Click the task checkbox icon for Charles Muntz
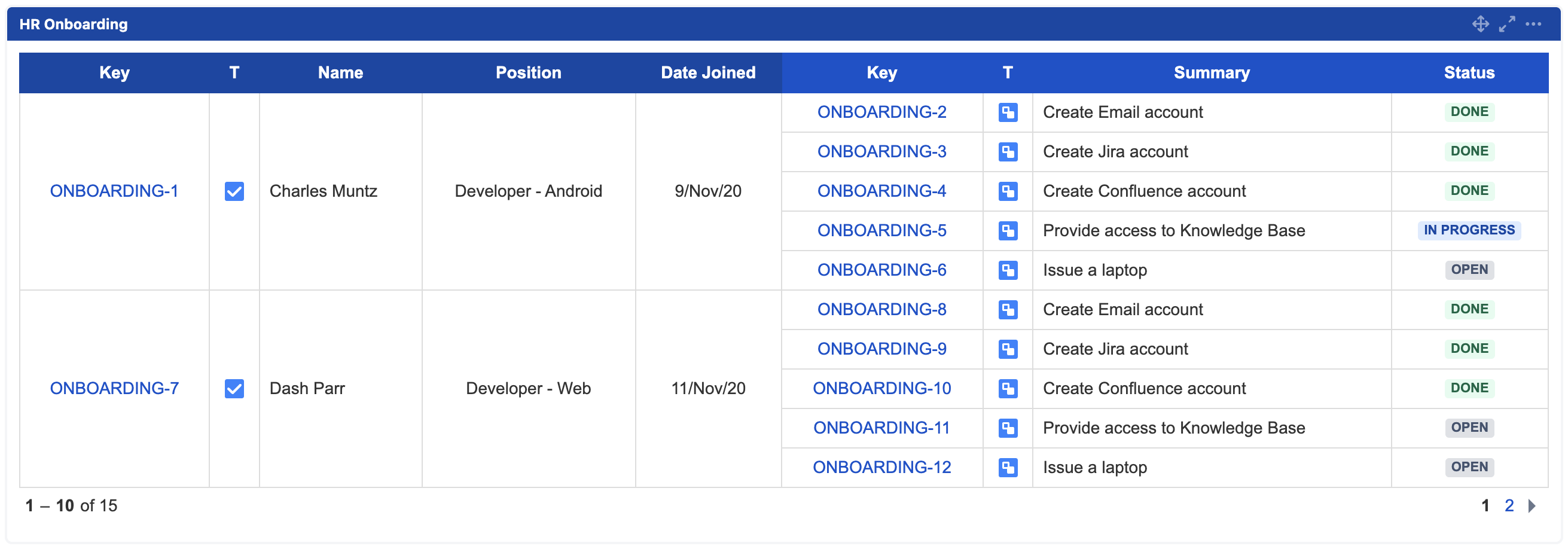 click(234, 191)
